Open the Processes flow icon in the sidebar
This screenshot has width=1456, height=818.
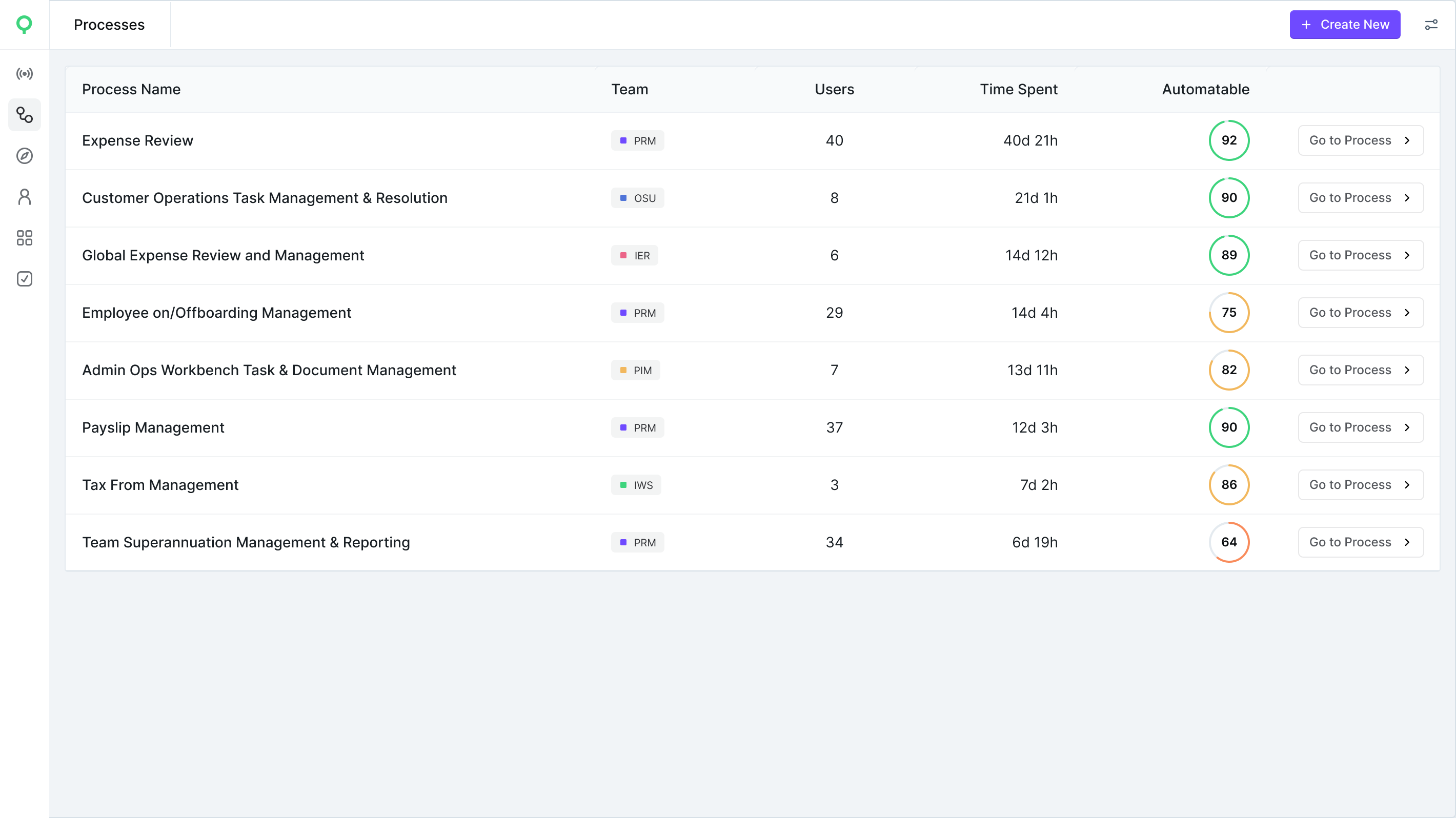point(24,115)
